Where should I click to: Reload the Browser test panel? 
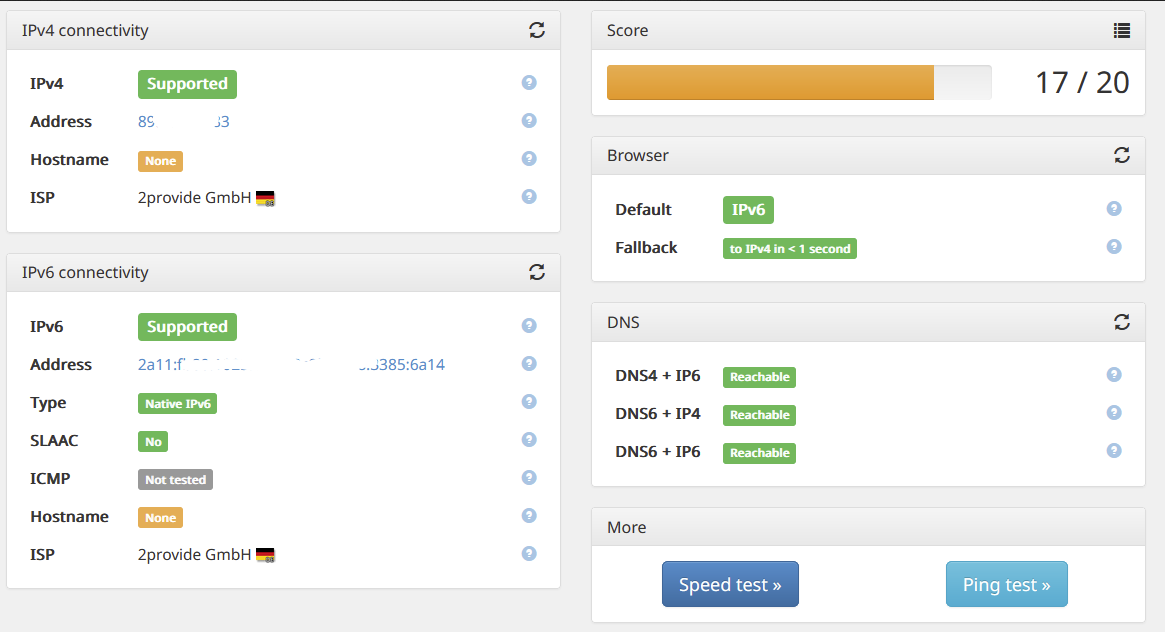(x=1122, y=155)
